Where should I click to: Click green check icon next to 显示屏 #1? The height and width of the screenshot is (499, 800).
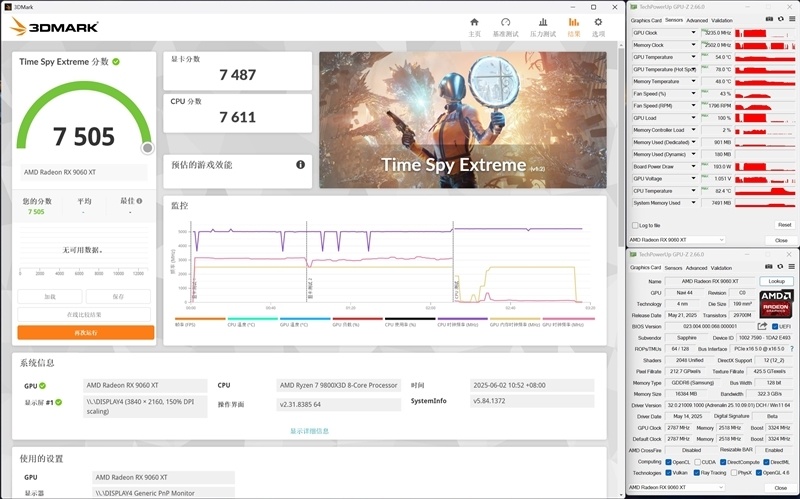click(59, 403)
